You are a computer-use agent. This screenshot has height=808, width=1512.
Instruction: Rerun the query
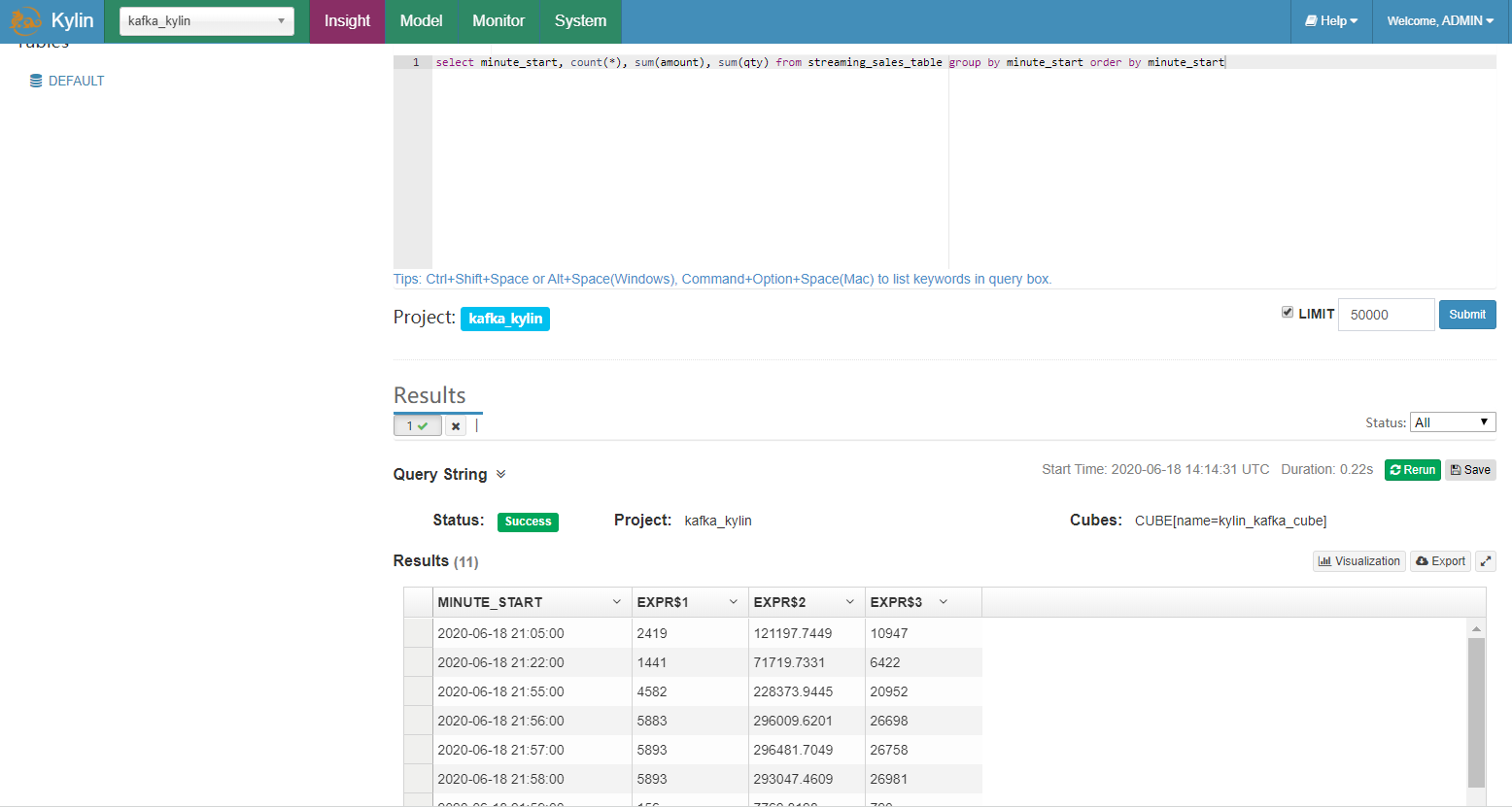tap(1413, 470)
